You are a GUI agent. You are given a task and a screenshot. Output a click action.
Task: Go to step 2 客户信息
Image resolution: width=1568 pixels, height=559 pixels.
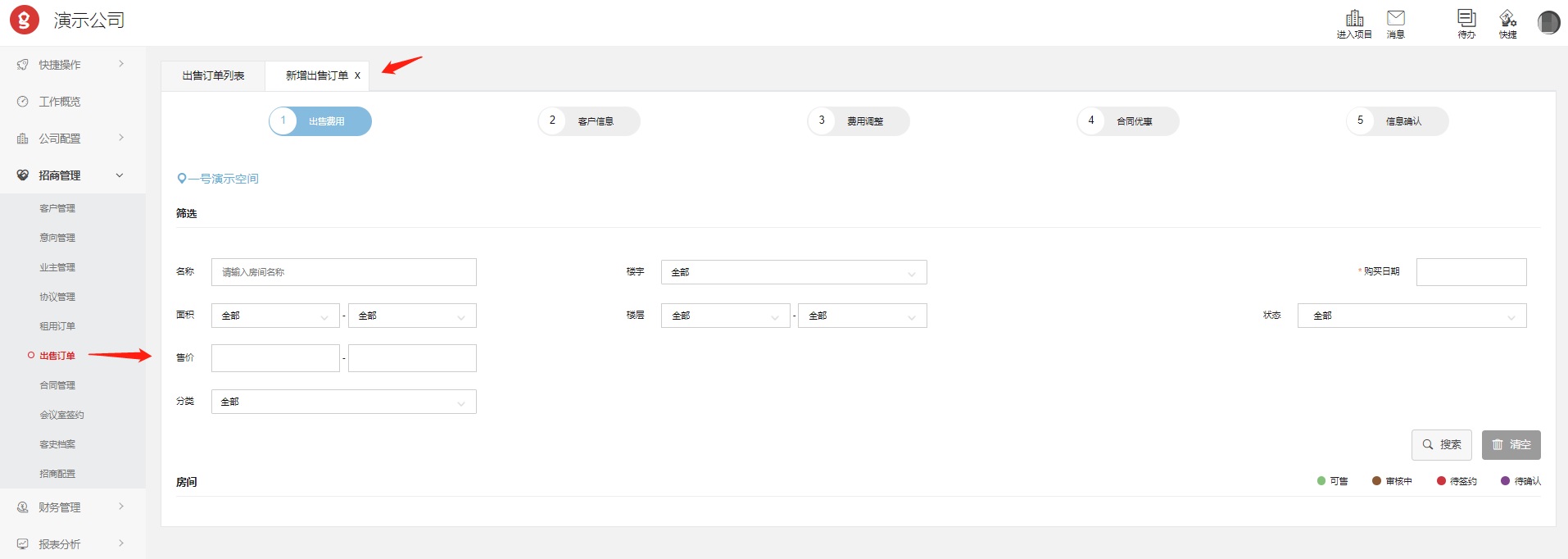pyautogui.click(x=588, y=121)
